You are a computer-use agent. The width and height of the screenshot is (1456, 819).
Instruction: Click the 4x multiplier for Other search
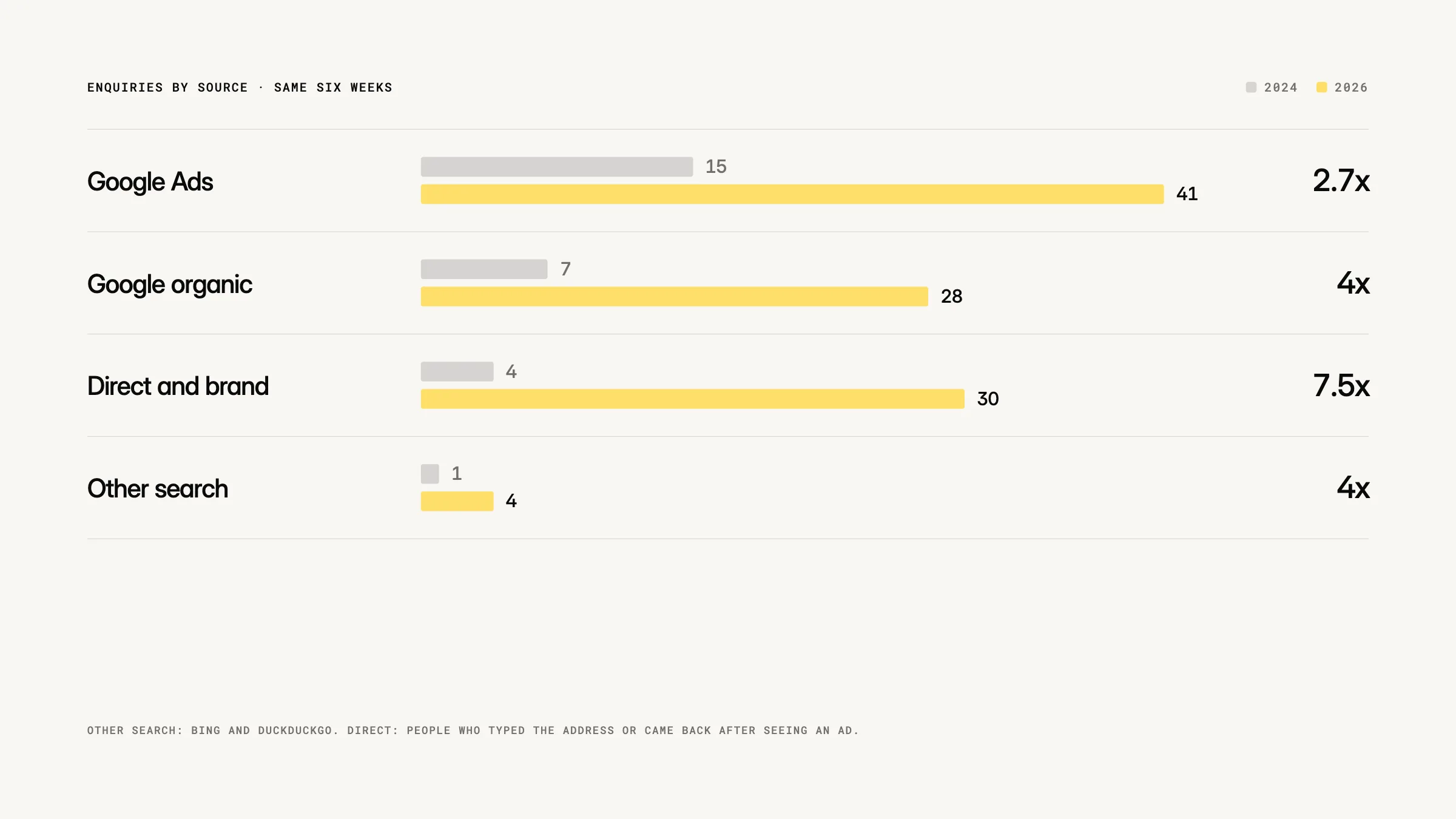(1353, 488)
